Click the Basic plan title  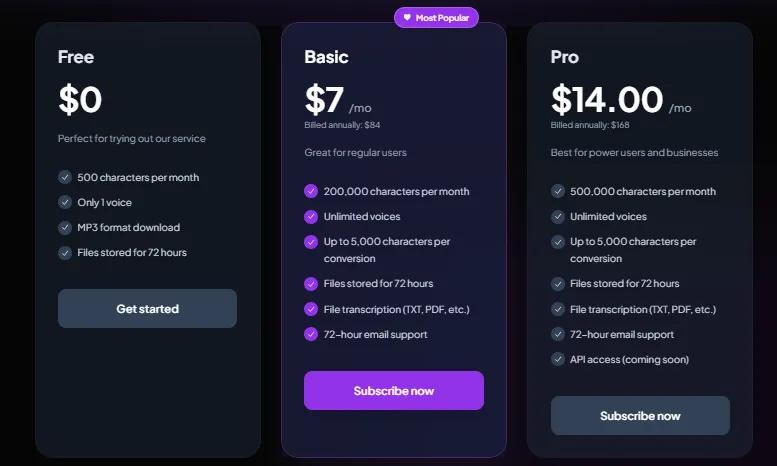coord(326,57)
